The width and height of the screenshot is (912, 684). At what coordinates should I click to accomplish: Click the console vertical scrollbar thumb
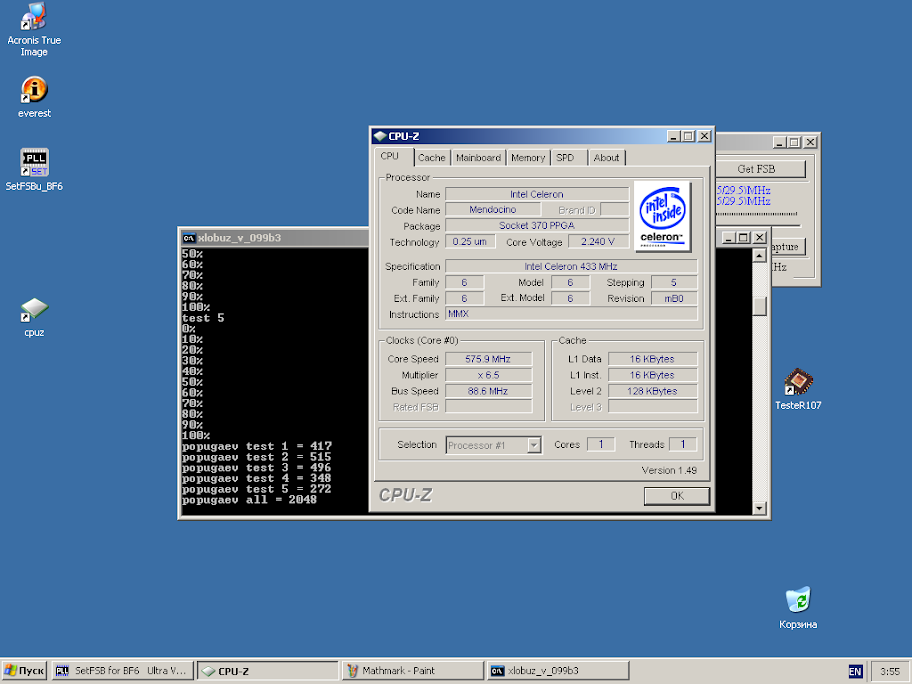(759, 306)
